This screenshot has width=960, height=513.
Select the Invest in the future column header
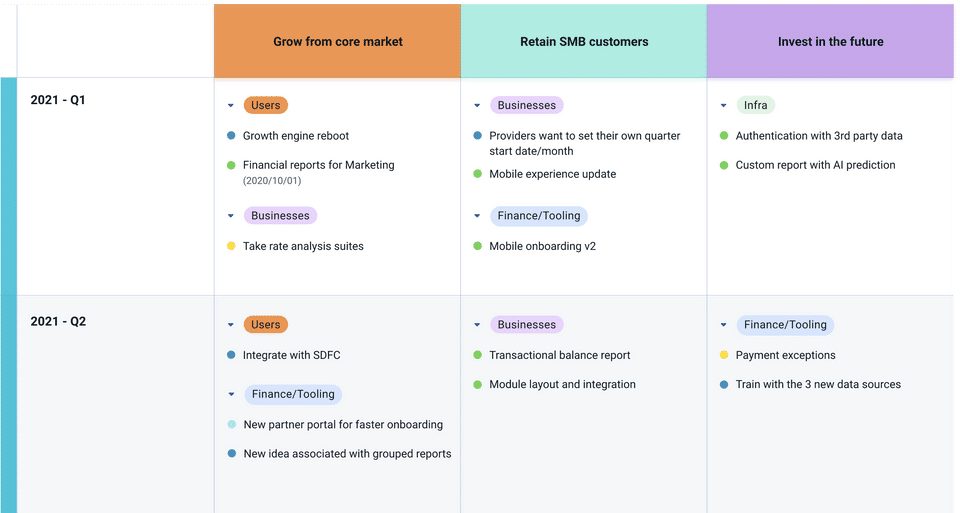(x=830, y=42)
